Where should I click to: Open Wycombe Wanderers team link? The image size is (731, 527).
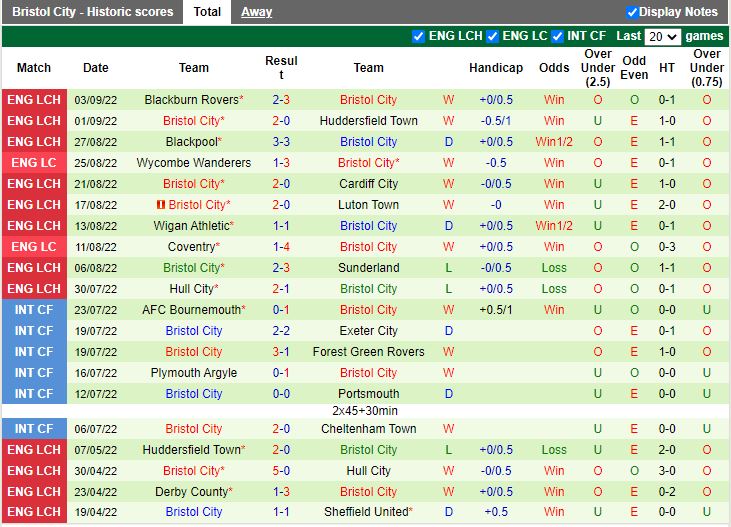click(193, 163)
